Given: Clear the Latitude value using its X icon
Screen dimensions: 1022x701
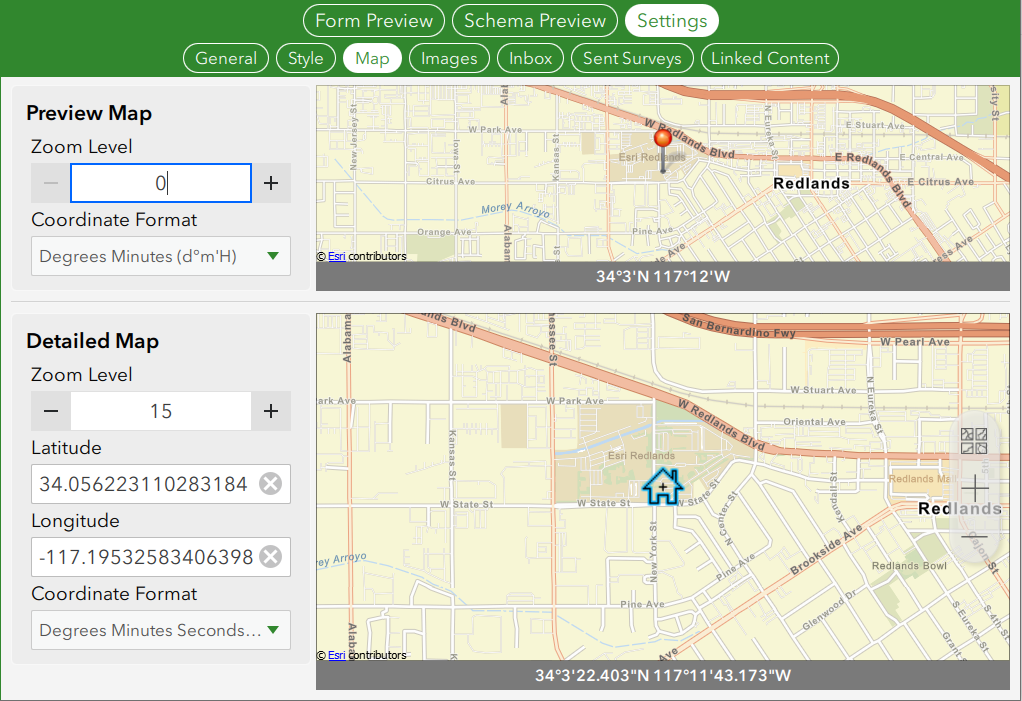Looking at the screenshot, I should (270, 484).
